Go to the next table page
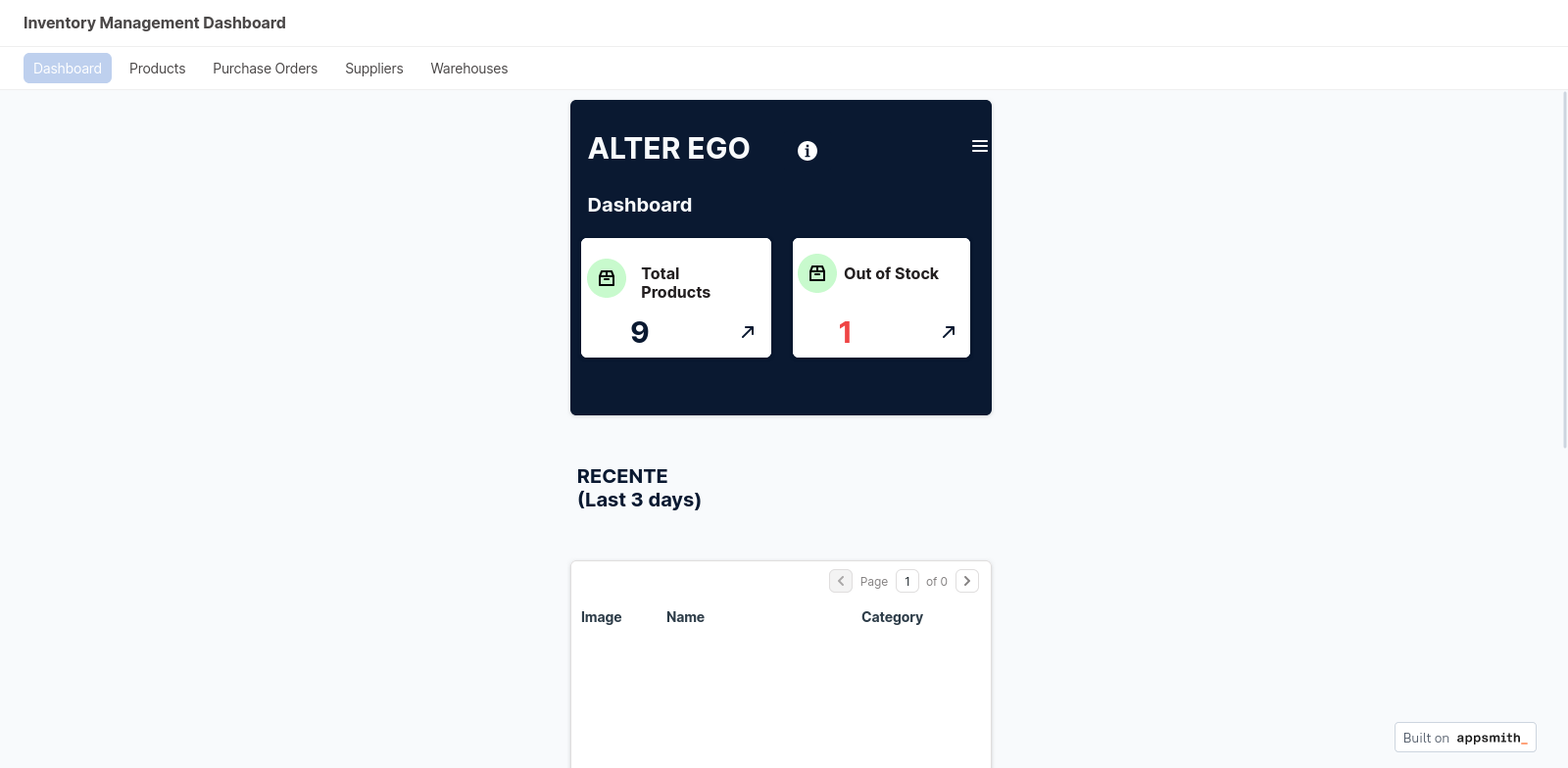The width and height of the screenshot is (1568, 768). (x=967, y=581)
